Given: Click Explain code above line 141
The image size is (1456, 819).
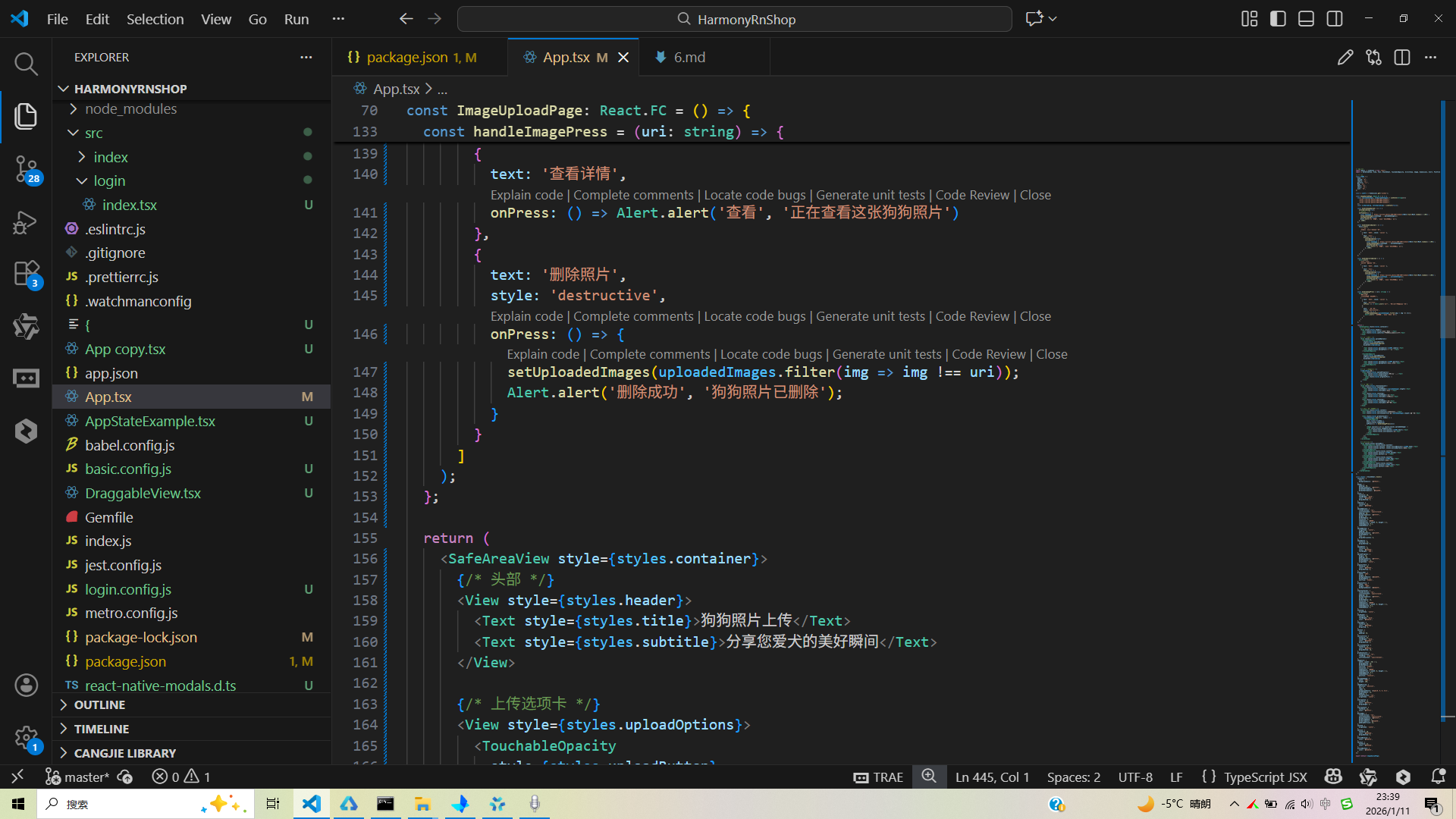Looking at the screenshot, I should [x=526, y=195].
